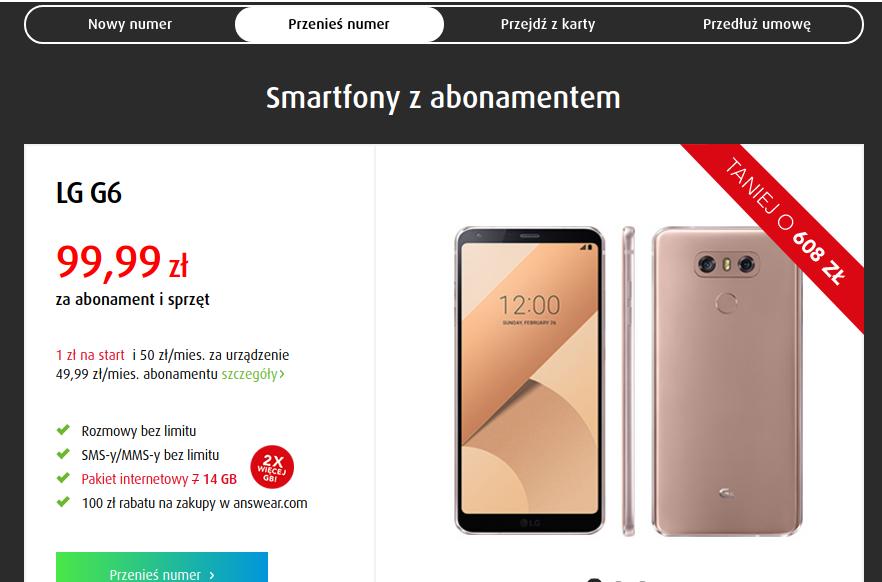Click the green Przenieś numer button
Viewport: 882px width, 582px height.
coord(162,567)
